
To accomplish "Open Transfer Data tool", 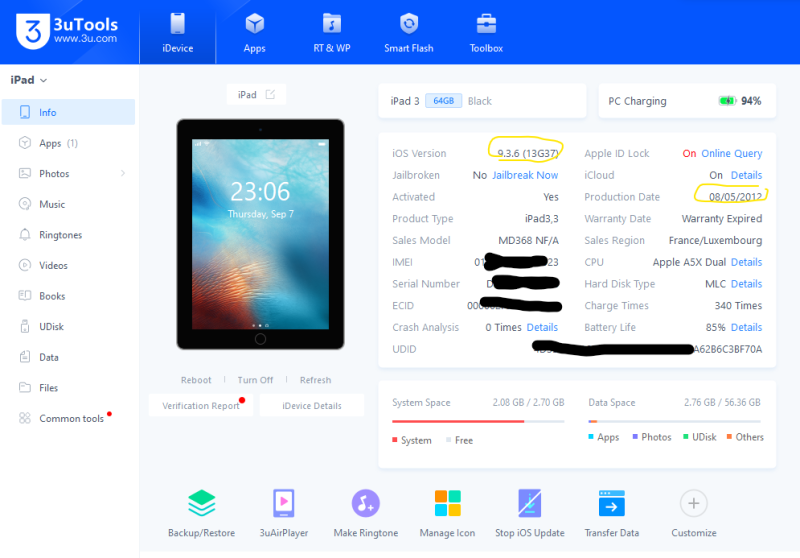I will pos(612,513).
